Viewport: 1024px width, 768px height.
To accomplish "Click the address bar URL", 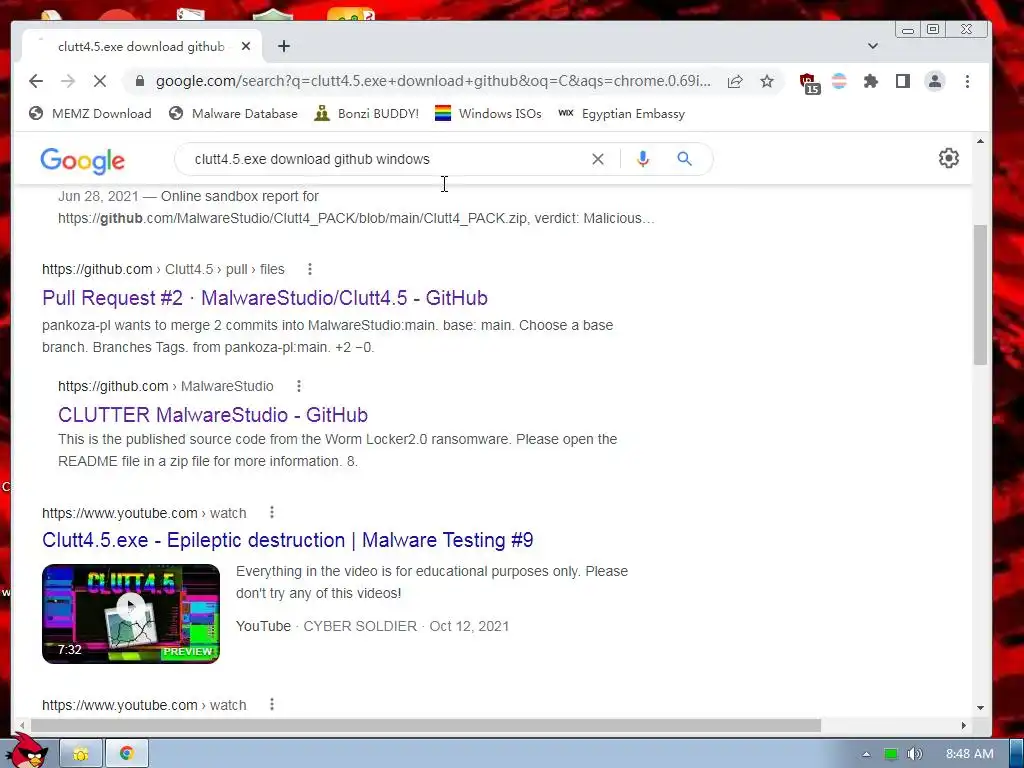I will 433,81.
